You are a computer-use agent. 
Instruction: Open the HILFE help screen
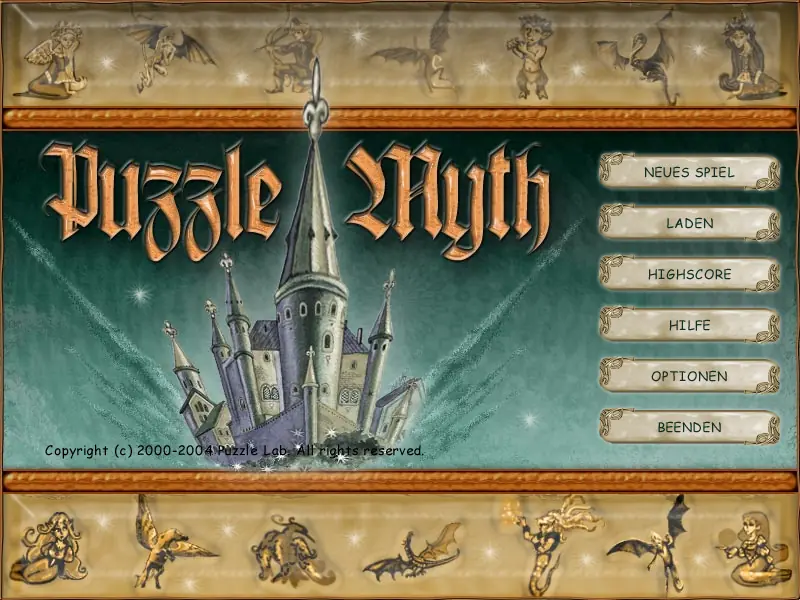[689, 325]
